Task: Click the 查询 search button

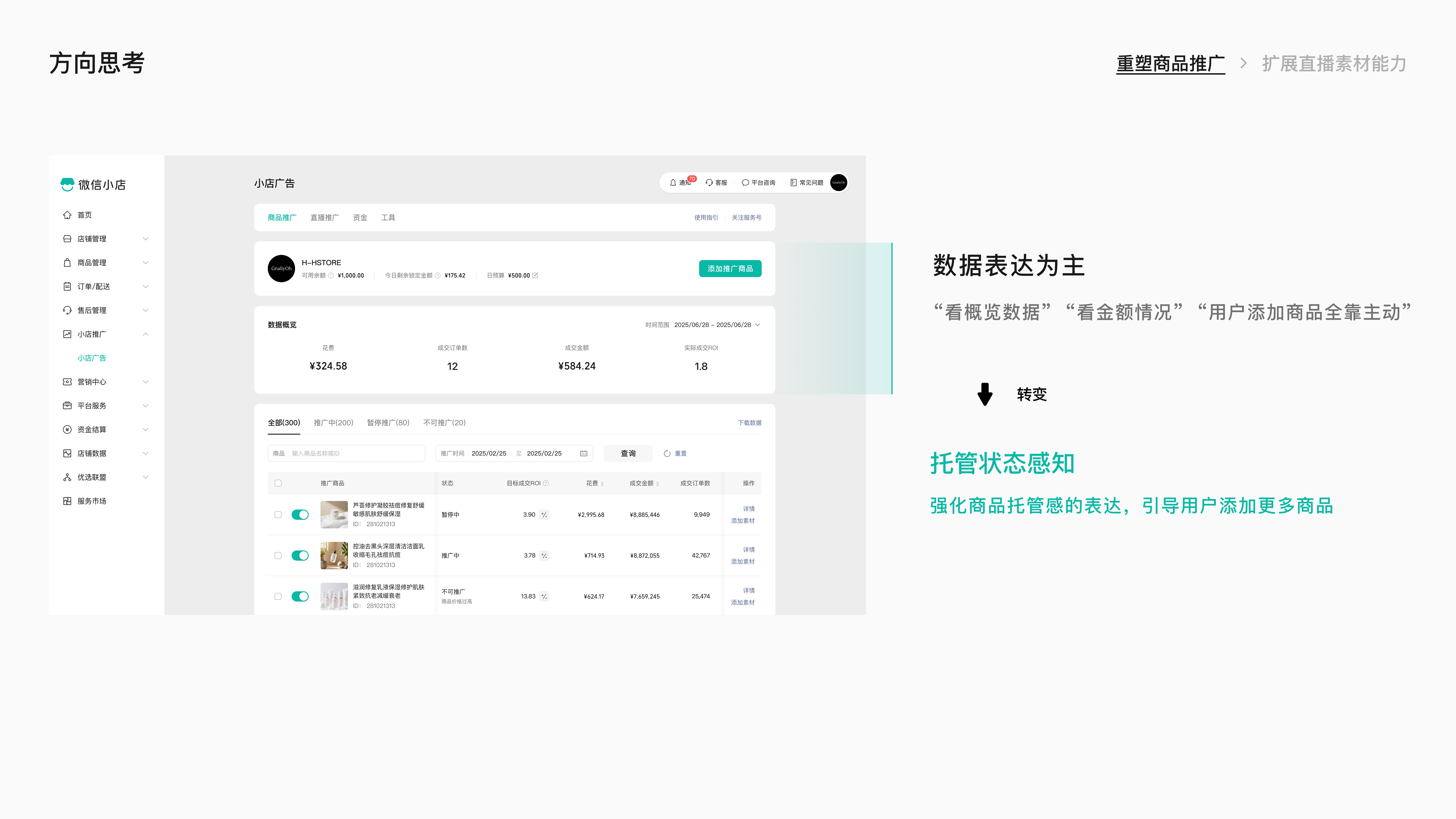Action: [628, 453]
